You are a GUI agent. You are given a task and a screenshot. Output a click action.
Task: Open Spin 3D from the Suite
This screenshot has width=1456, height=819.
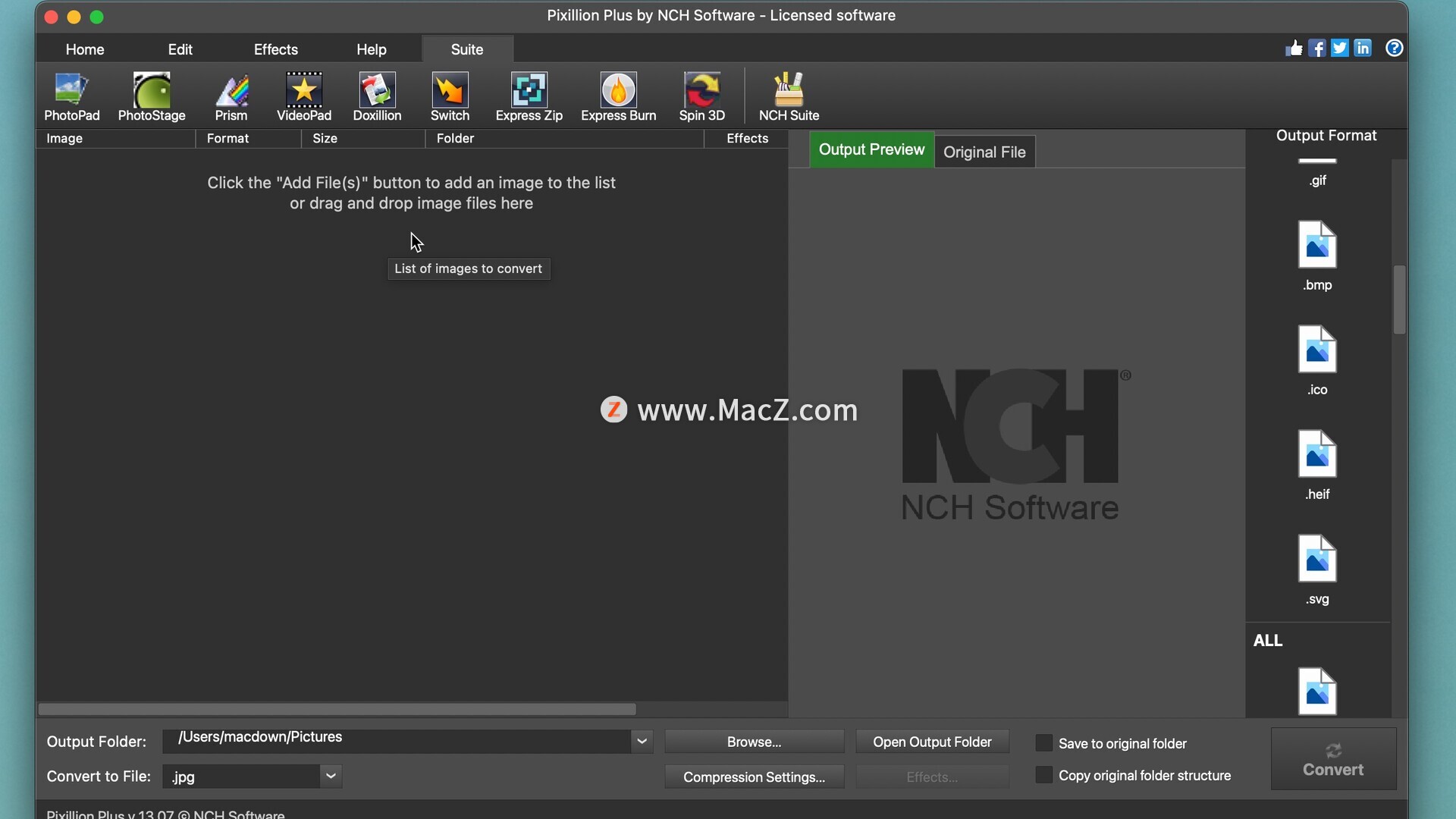click(x=701, y=96)
